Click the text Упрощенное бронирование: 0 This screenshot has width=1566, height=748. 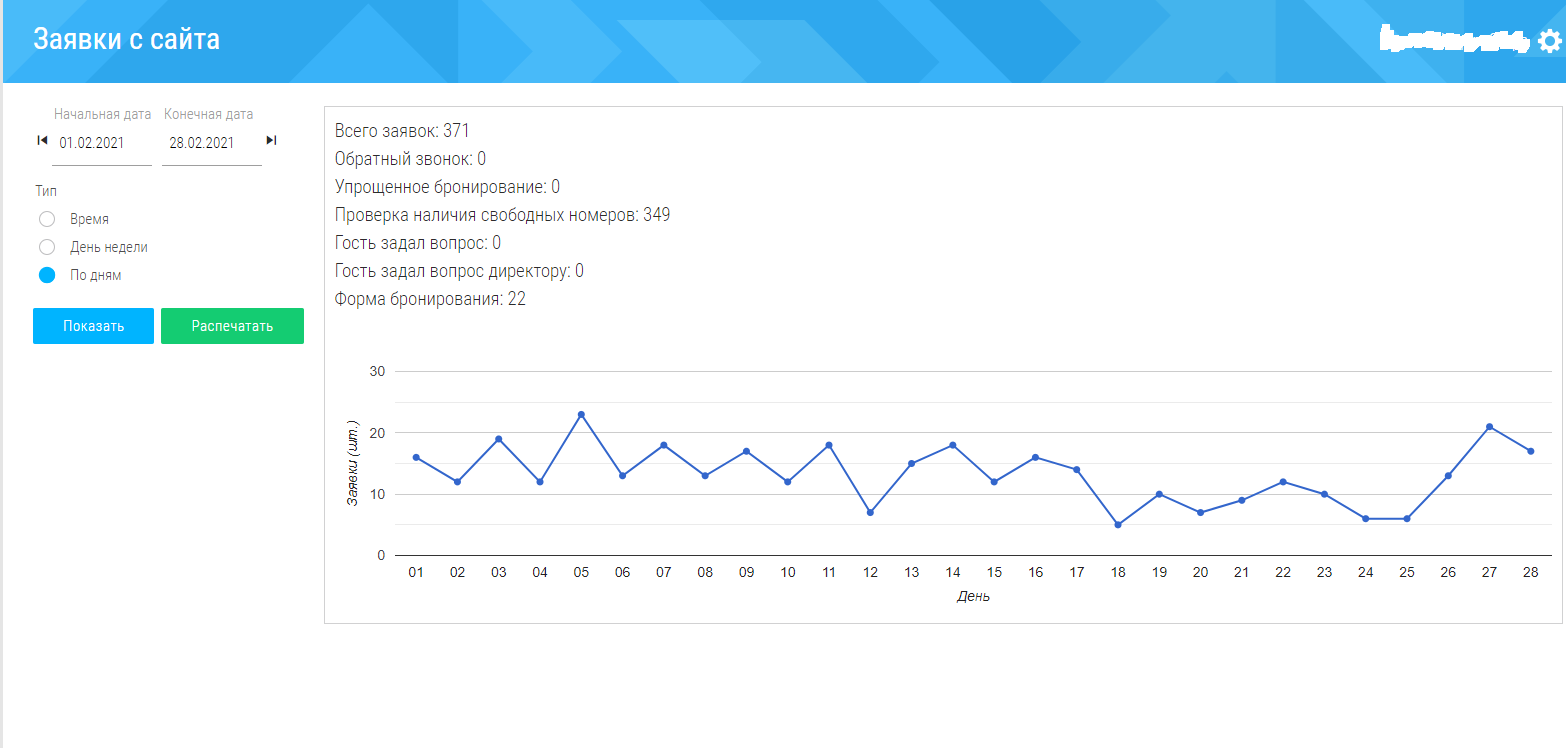click(447, 187)
